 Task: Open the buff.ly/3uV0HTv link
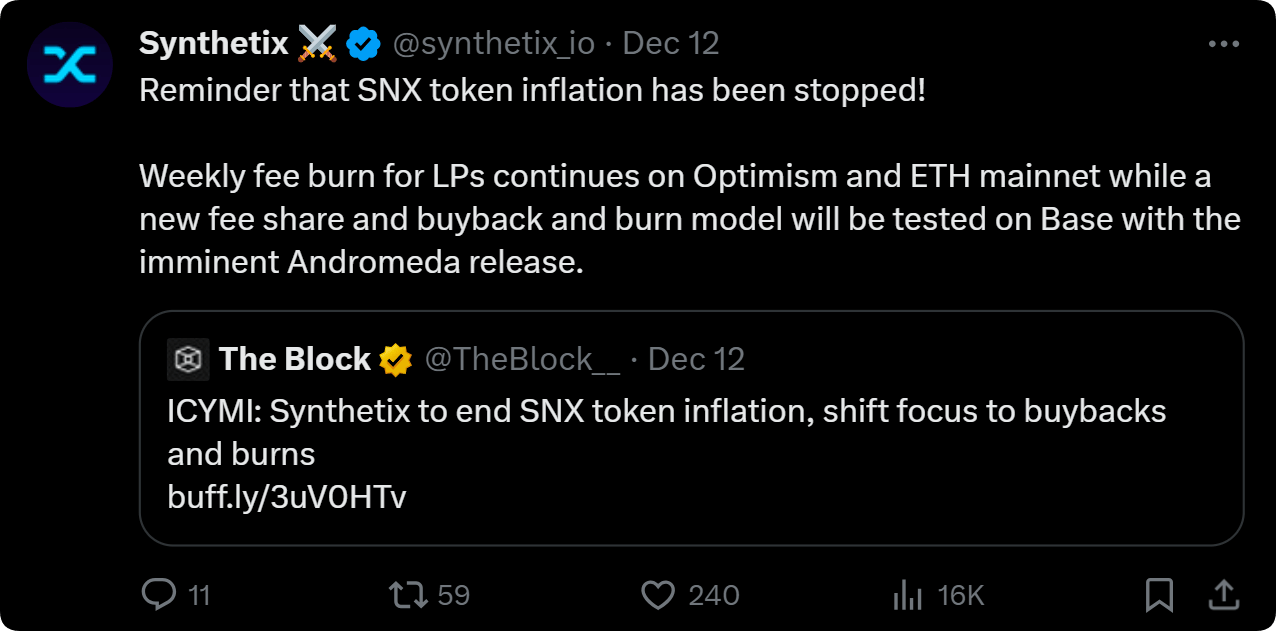(287, 497)
